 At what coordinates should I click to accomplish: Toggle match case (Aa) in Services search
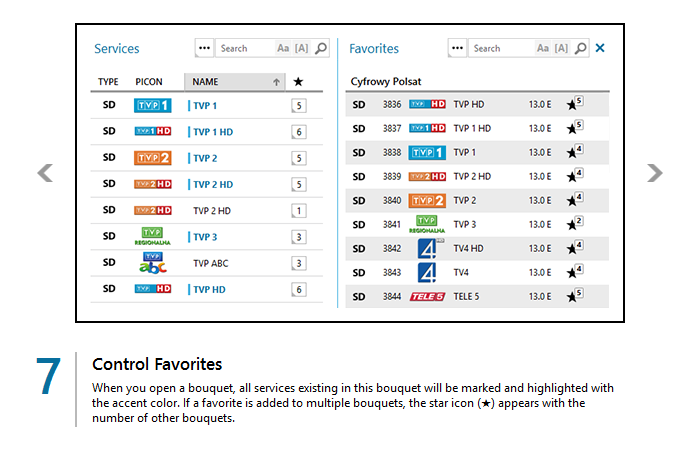point(283,48)
